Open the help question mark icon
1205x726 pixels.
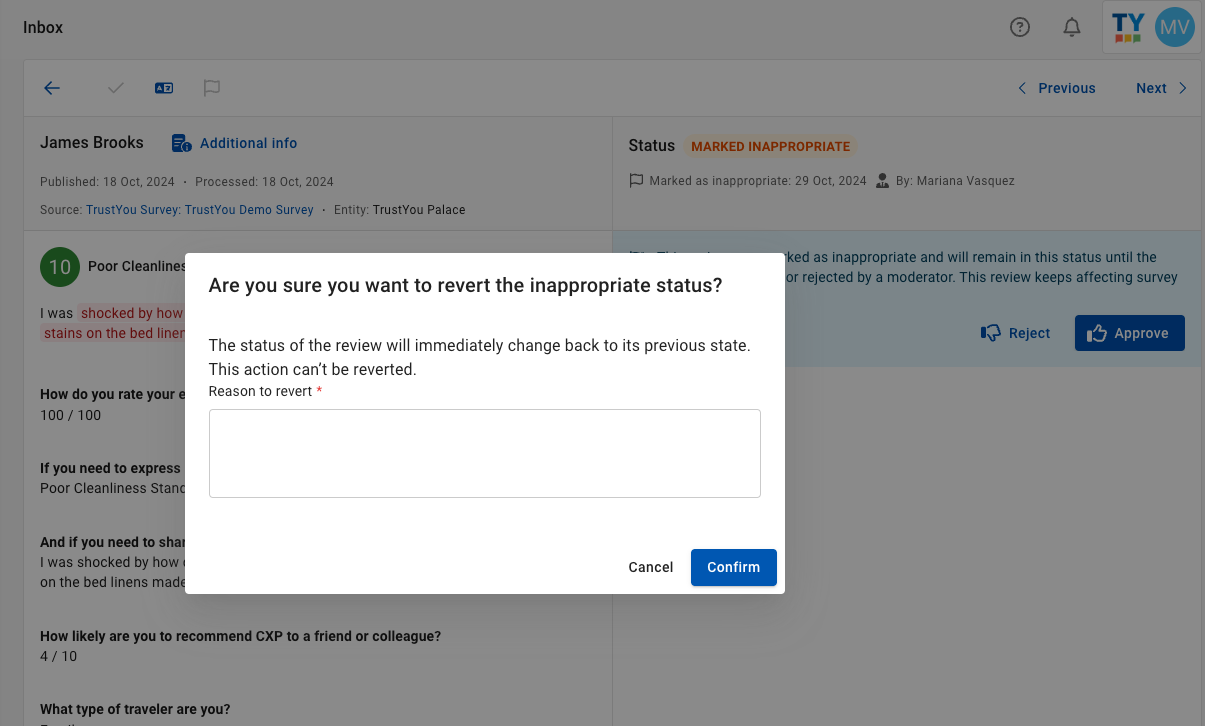coord(1020,27)
